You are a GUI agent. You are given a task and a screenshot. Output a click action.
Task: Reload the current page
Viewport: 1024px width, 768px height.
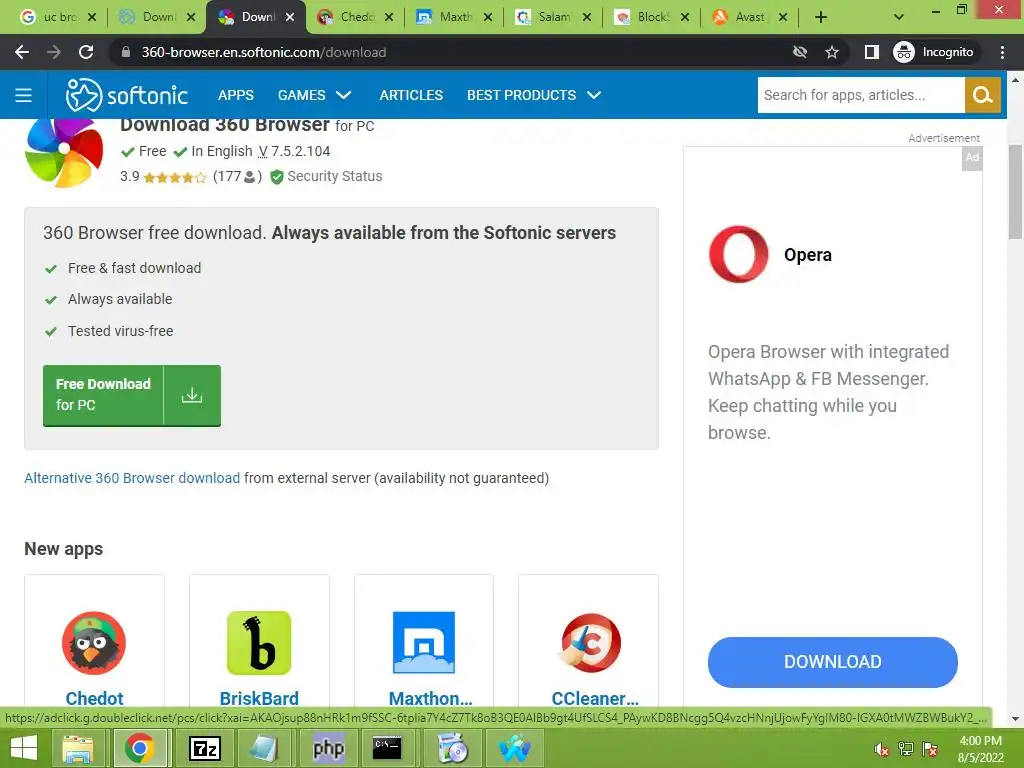tap(86, 52)
